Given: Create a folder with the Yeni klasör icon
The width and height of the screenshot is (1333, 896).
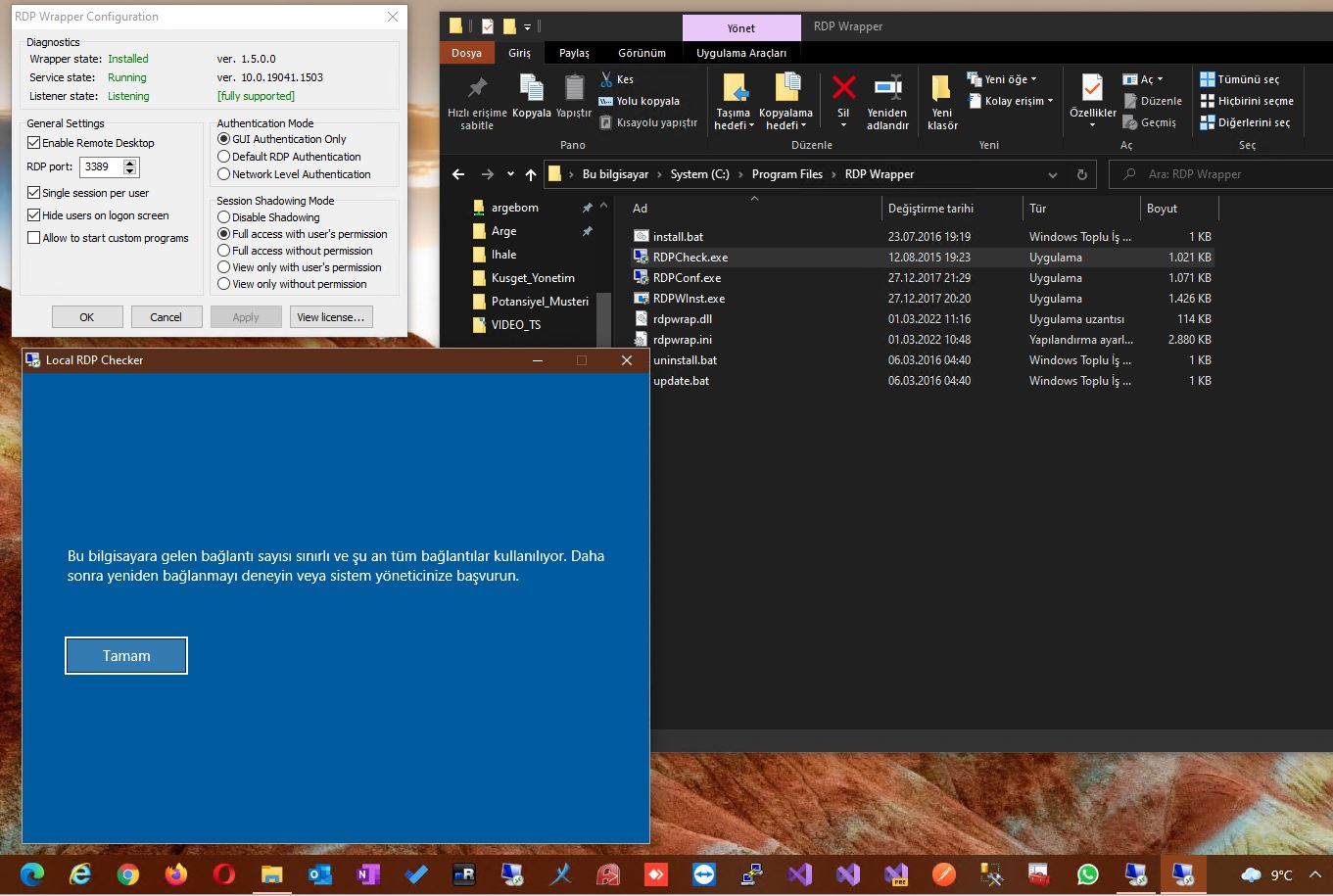Looking at the screenshot, I should pyautogui.click(x=942, y=88).
